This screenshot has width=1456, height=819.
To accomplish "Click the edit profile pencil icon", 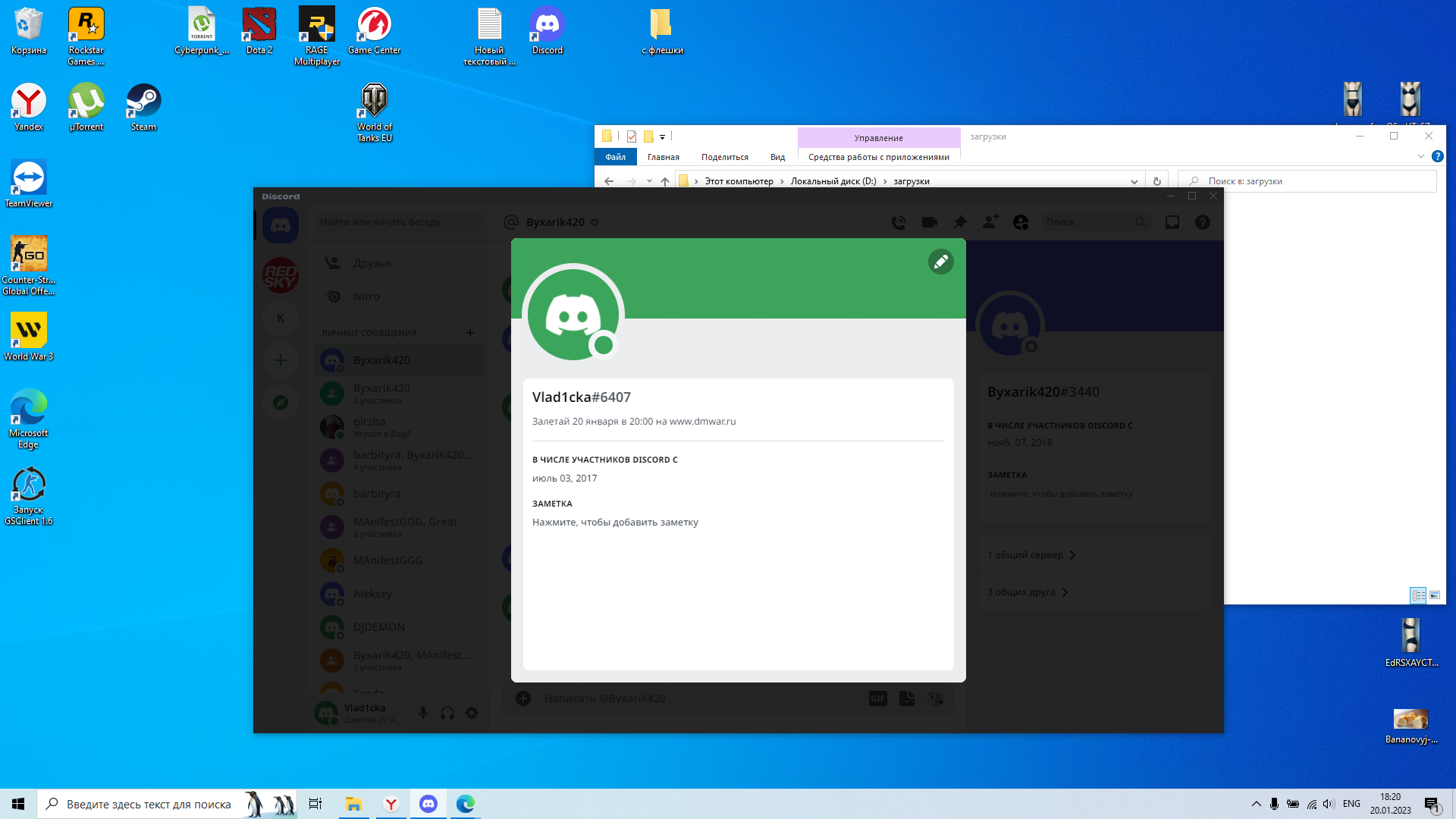I will (x=940, y=262).
